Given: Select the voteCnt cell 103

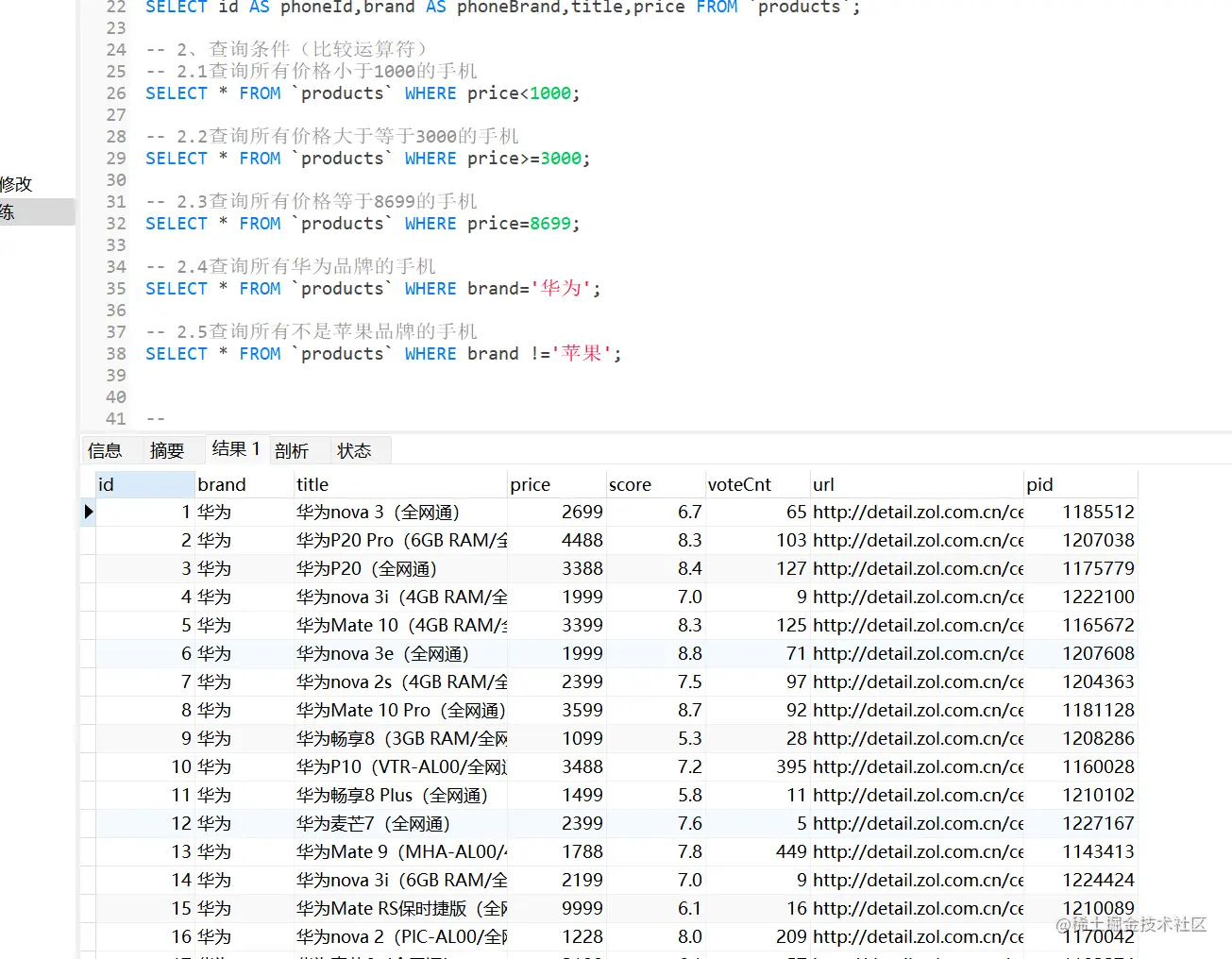Looking at the screenshot, I should click(x=757, y=540).
